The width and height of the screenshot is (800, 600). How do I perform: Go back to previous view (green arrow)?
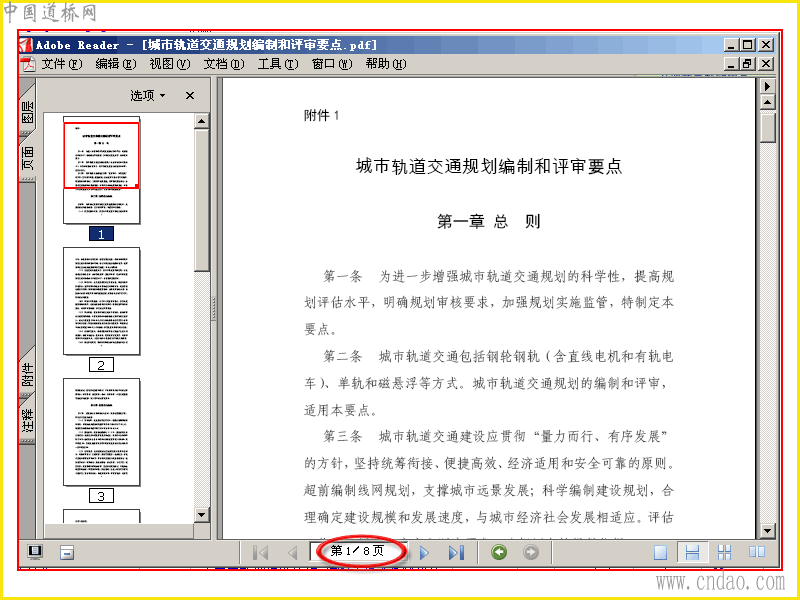click(499, 552)
